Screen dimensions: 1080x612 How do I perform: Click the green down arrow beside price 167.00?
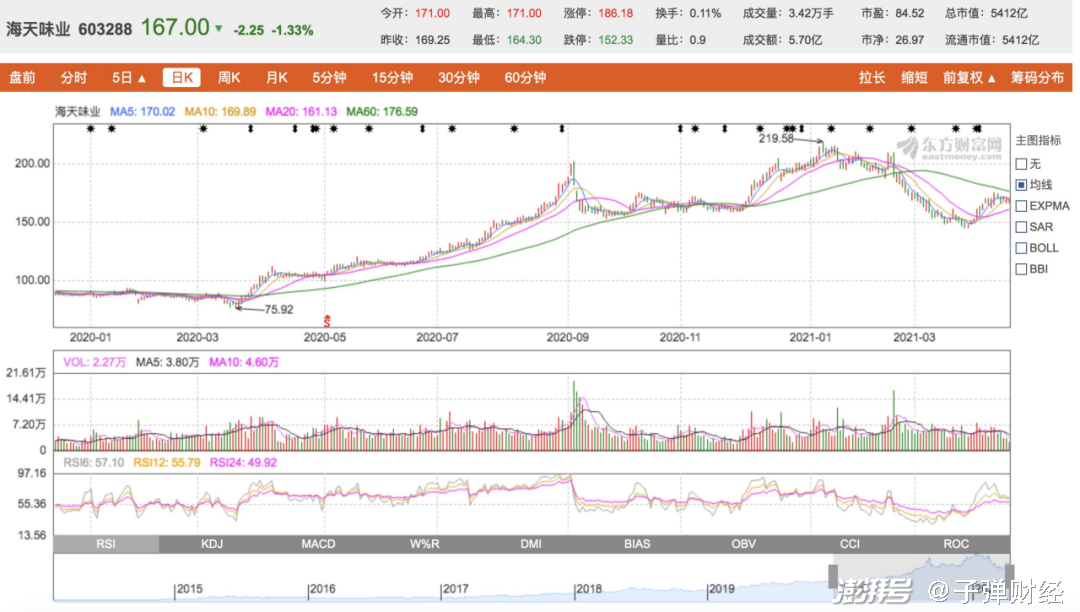point(219,29)
